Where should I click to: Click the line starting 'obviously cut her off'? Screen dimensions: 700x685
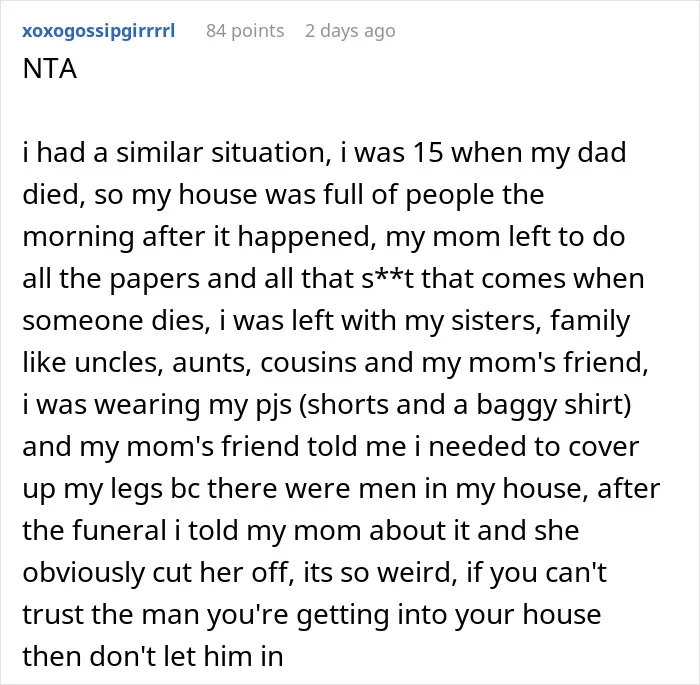pos(315,573)
